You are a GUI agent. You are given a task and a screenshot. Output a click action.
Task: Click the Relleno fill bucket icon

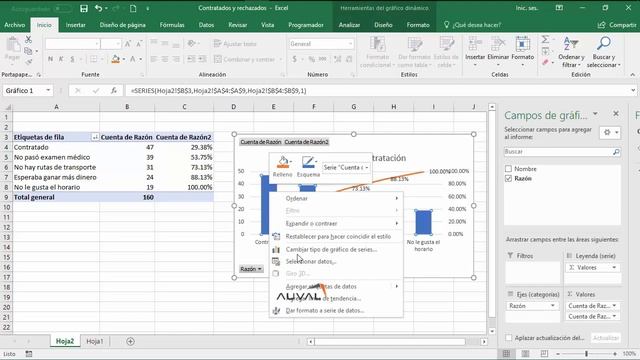(282, 162)
